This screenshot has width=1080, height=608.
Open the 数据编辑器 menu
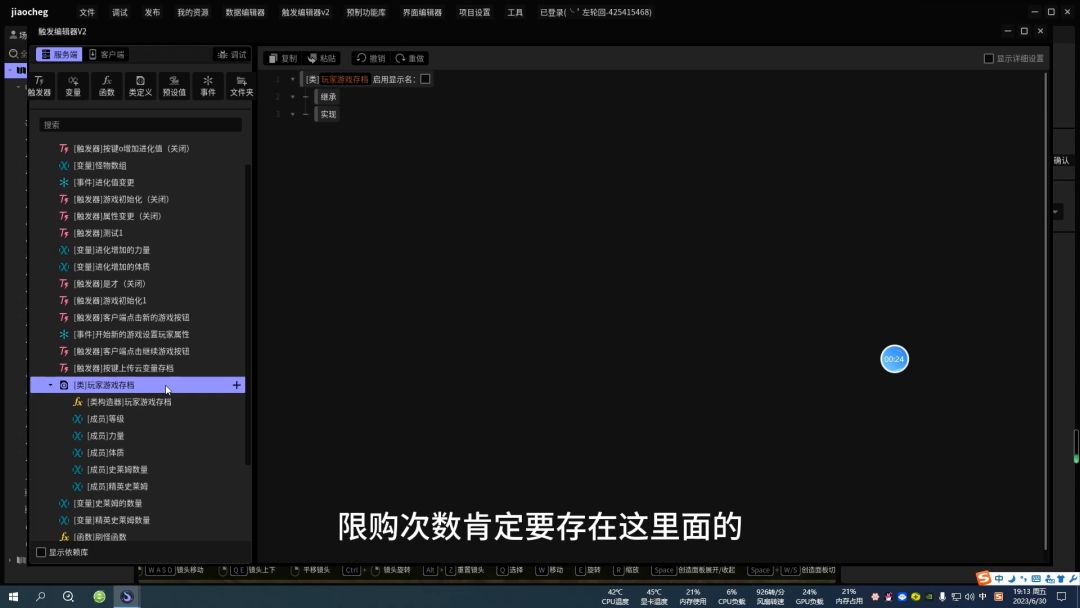(x=245, y=13)
